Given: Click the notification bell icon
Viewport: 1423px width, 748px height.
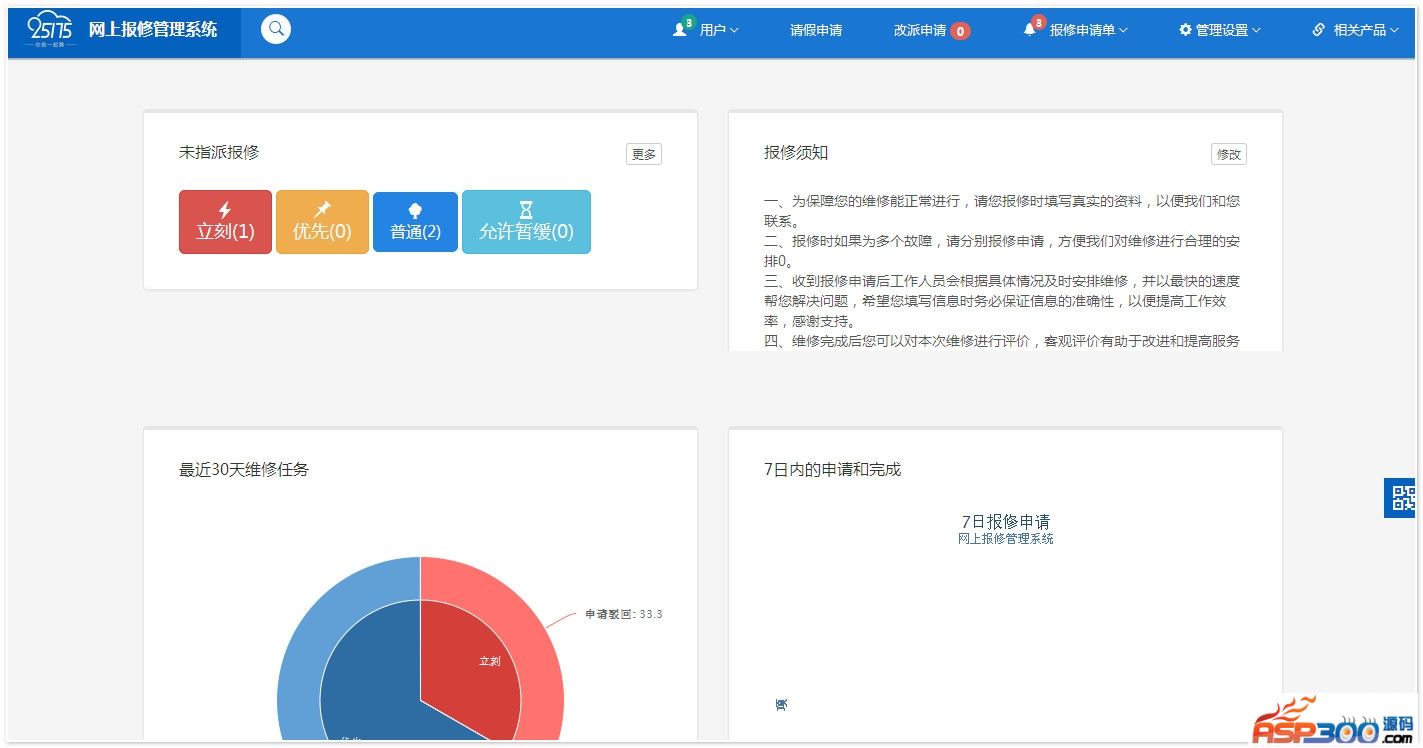Looking at the screenshot, I should point(1030,29).
